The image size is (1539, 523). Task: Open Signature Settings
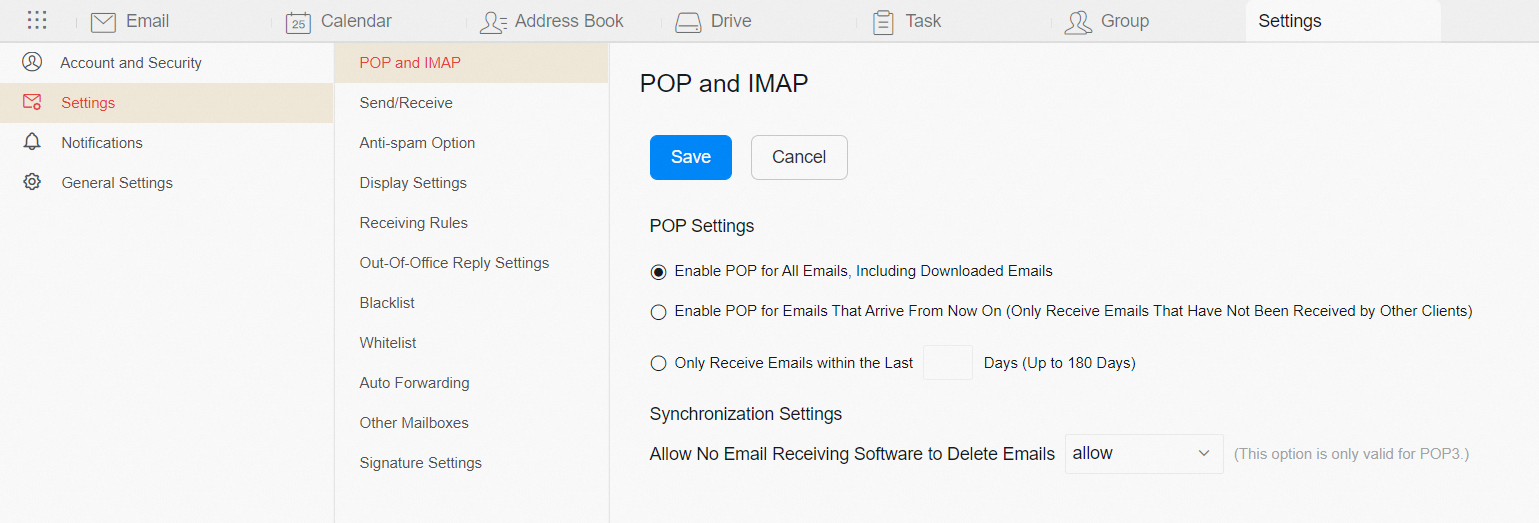point(471,462)
